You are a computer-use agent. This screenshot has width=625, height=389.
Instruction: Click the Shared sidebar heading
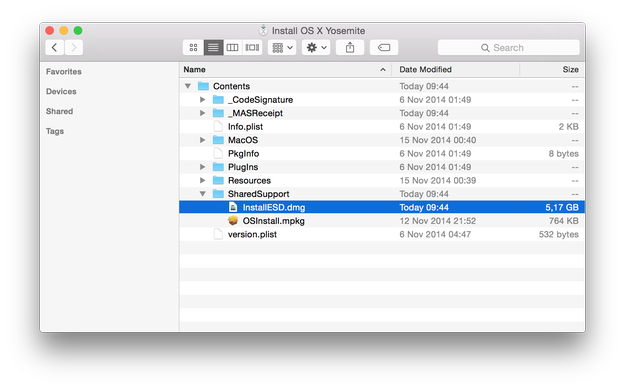(59, 111)
